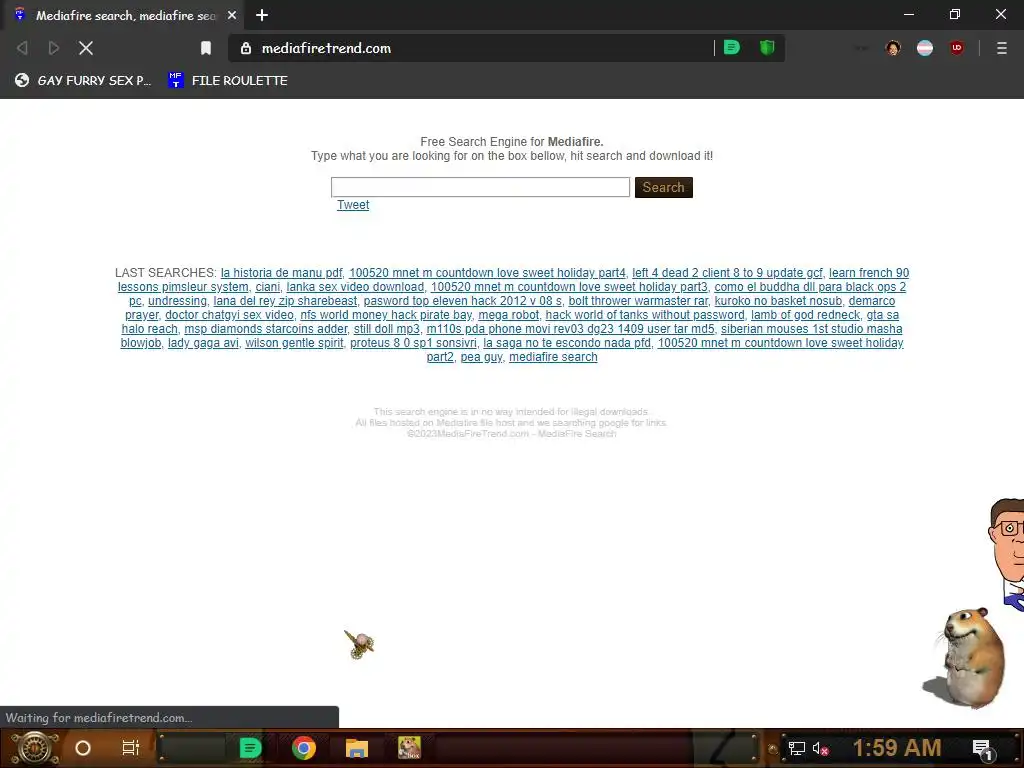Open the notification center icon
Screen dimensions: 1024x768
(x=982, y=749)
